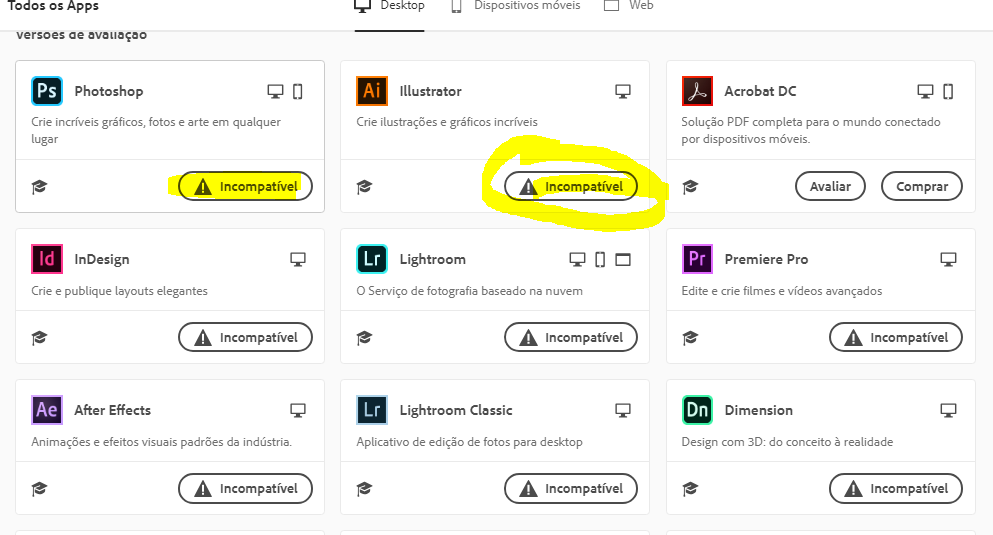This screenshot has width=993, height=535.
Task: Click graduation cap icon in Acrobat DC card
Action: pos(690,187)
